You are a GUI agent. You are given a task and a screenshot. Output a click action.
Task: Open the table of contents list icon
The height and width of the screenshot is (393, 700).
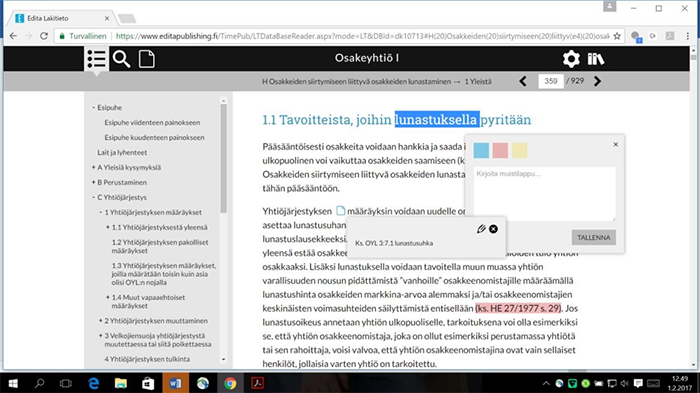coord(96,59)
